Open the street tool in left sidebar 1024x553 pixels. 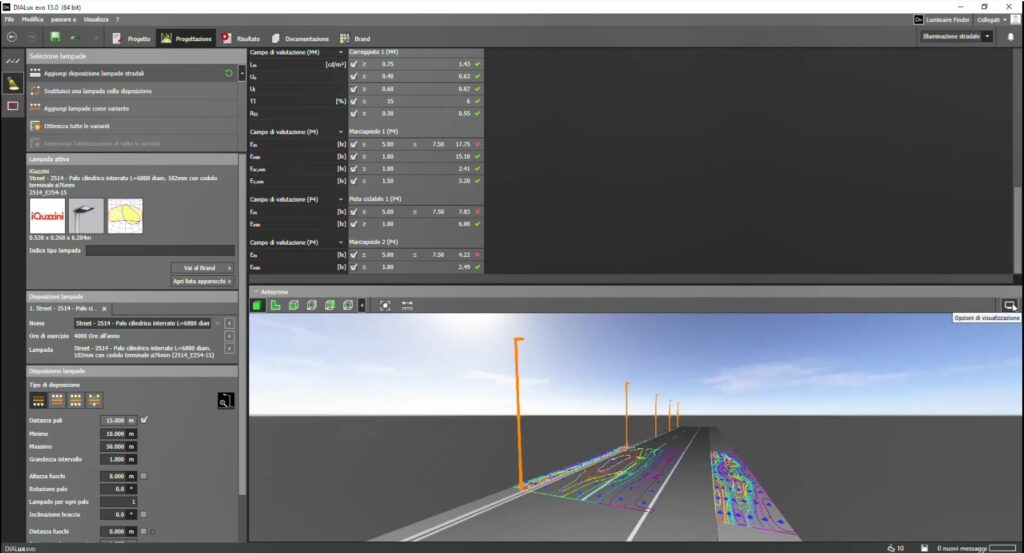click(x=13, y=61)
